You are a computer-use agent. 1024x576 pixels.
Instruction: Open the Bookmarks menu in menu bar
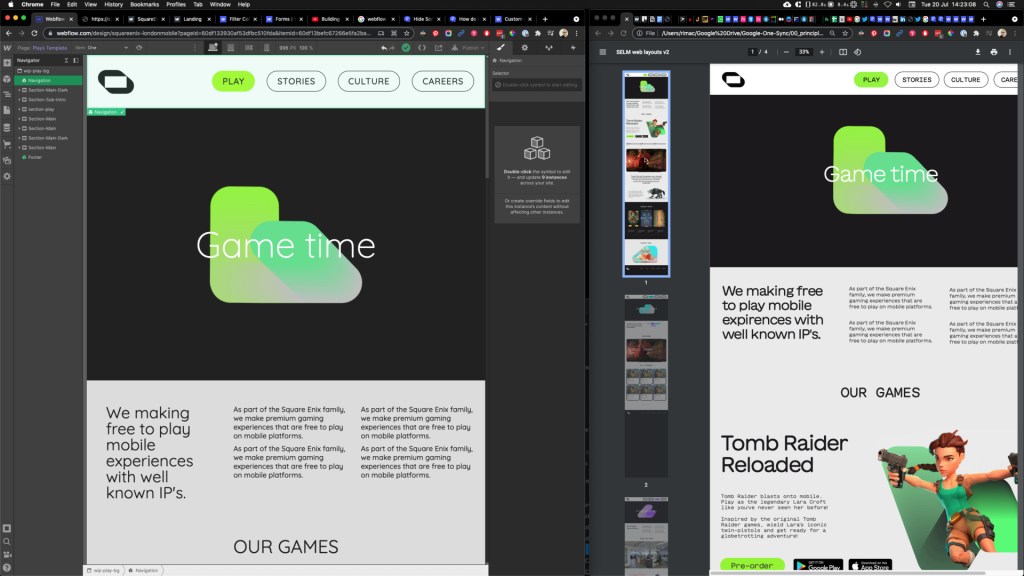click(x=144, y=5)
